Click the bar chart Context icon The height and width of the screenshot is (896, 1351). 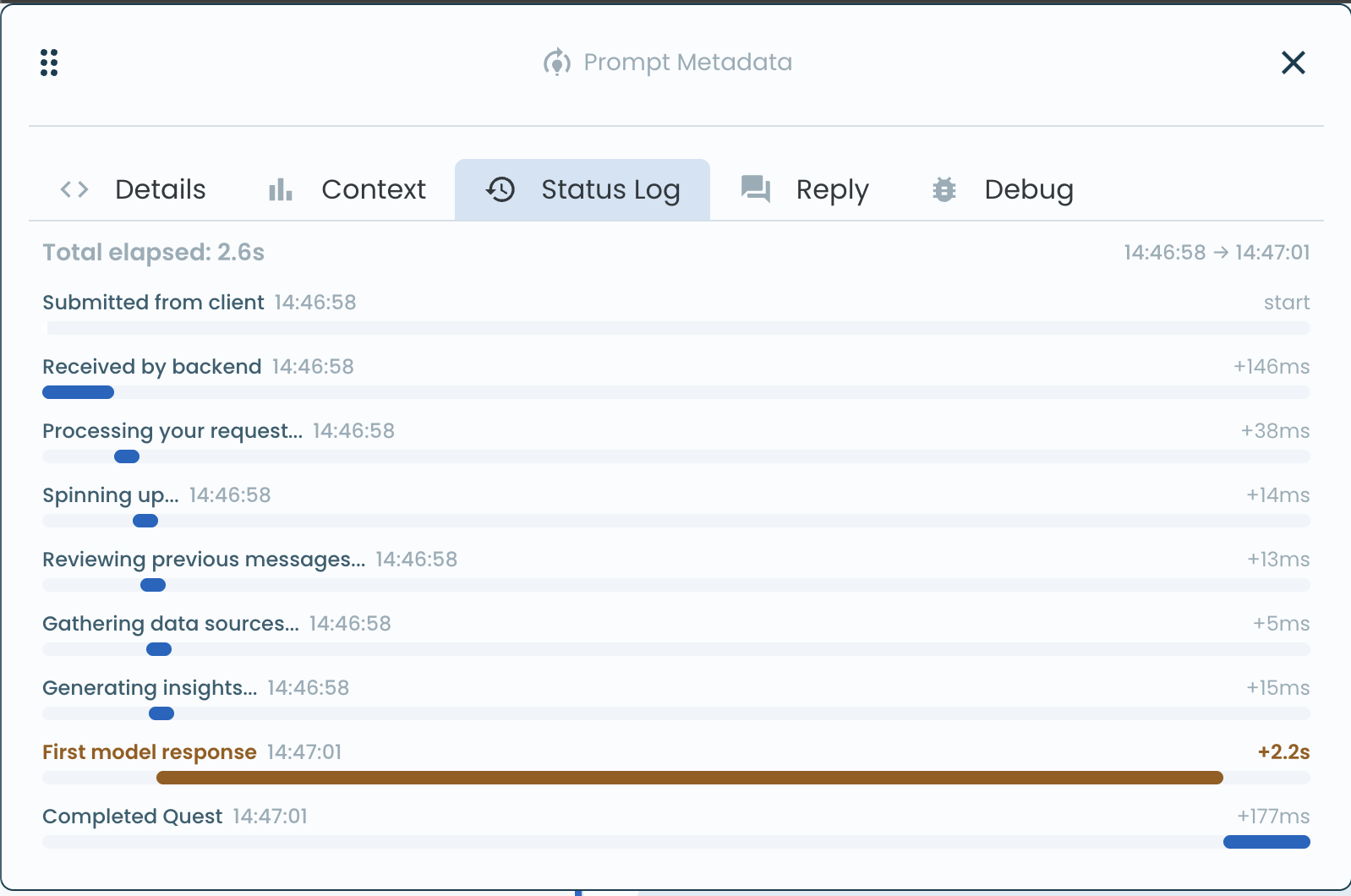(281, 189)
